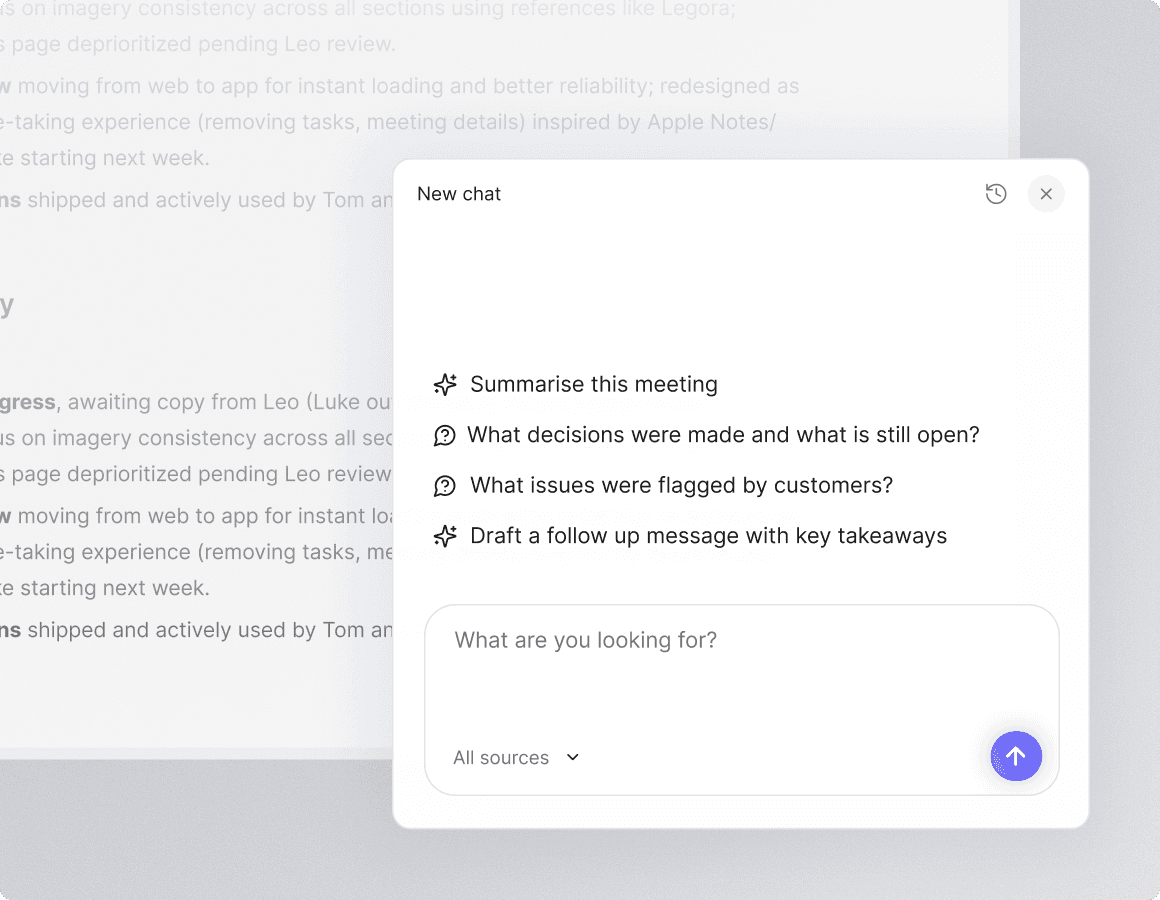
Task: Click the line ending with Legora reference
Action: pos(400,9)
